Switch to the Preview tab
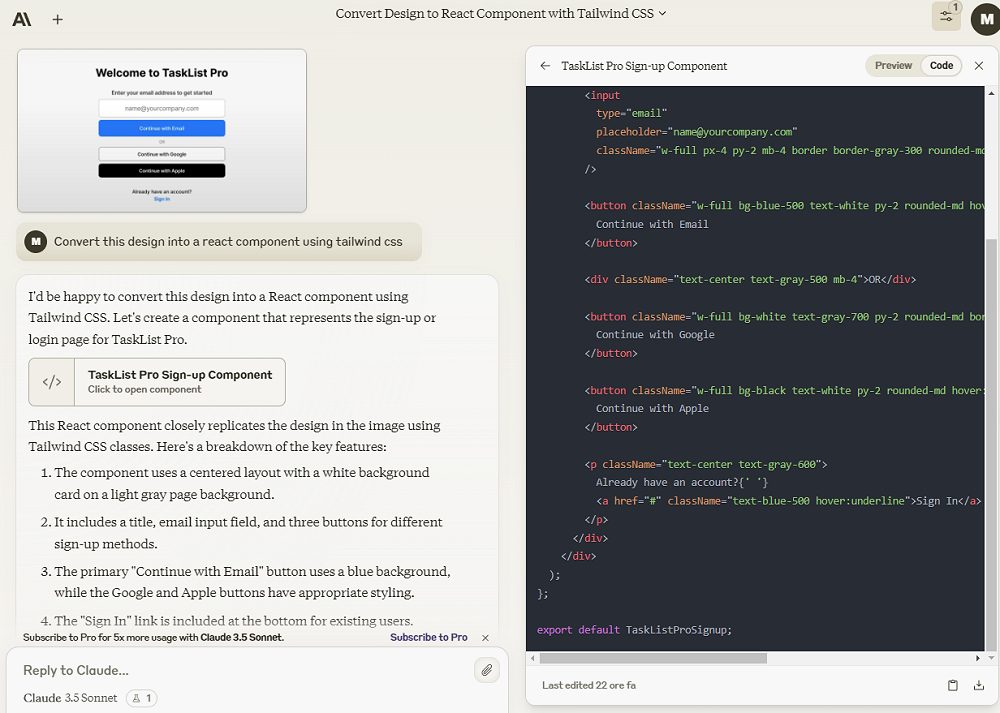The image size is (1000, 713). [893, 66]
